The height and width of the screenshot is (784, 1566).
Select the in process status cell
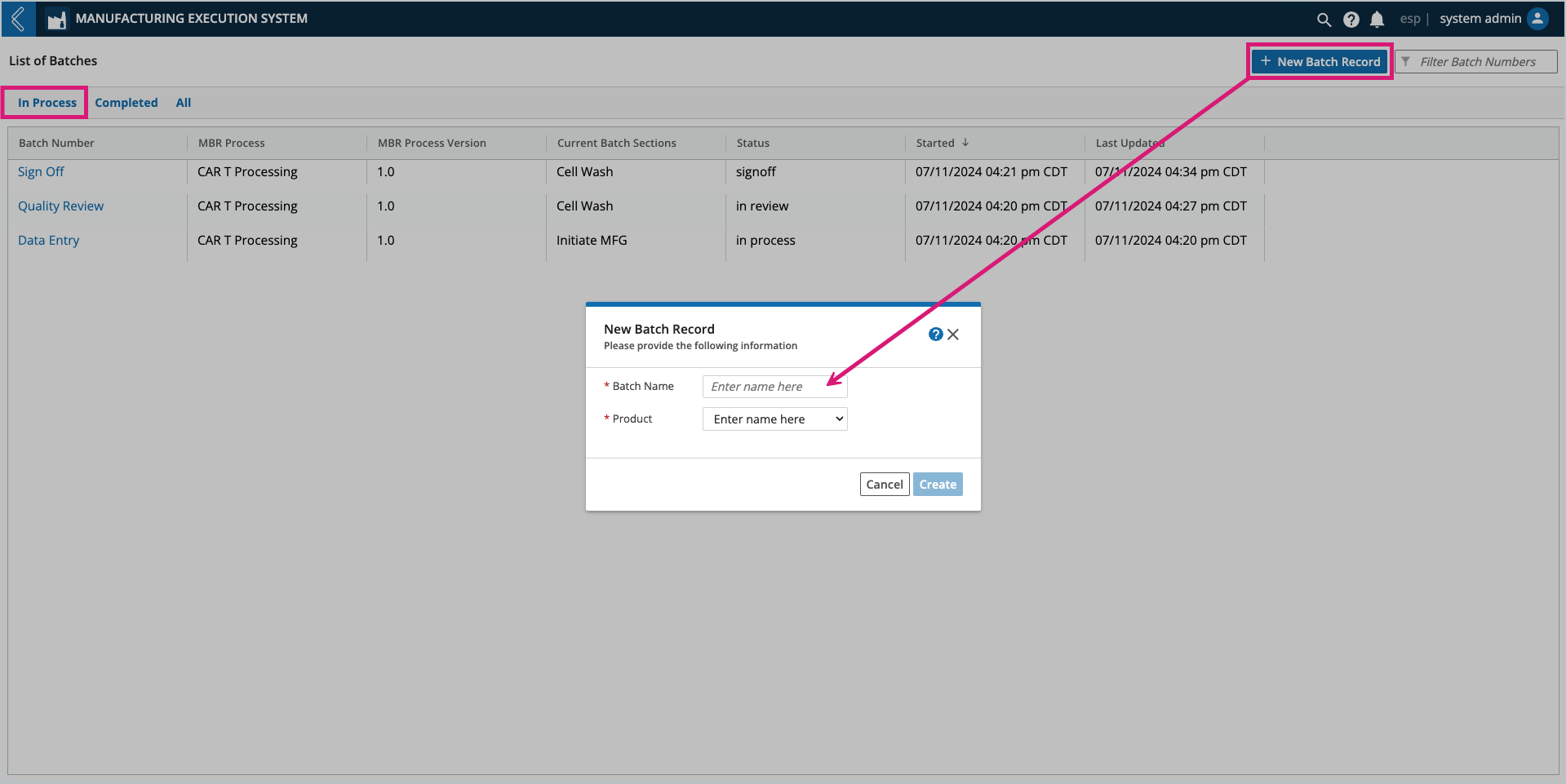765,241
